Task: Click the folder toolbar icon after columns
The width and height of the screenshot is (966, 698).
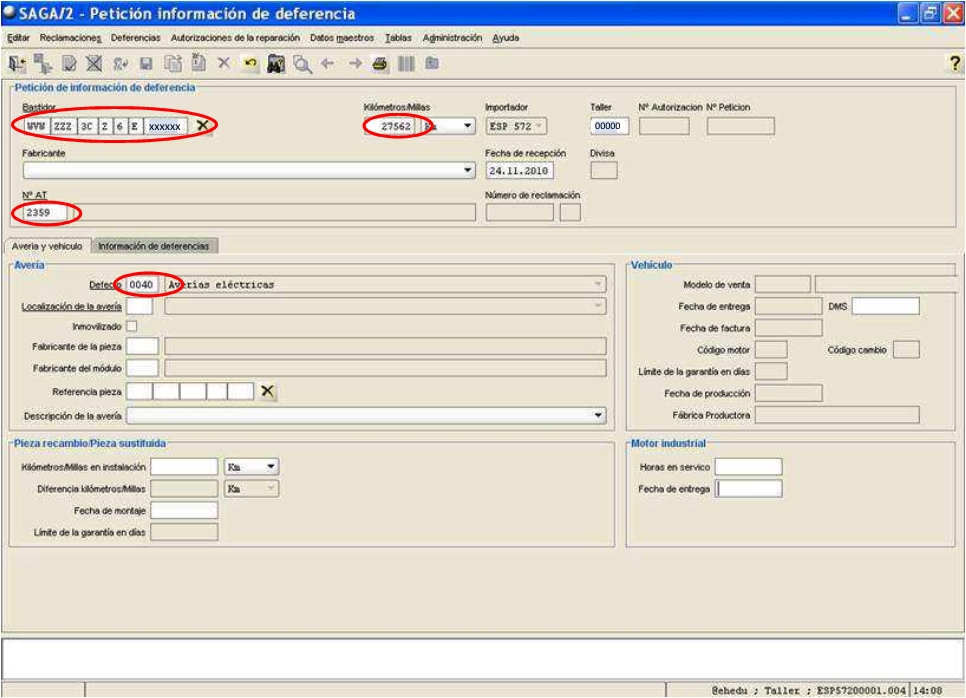Action: coord(432,63)
